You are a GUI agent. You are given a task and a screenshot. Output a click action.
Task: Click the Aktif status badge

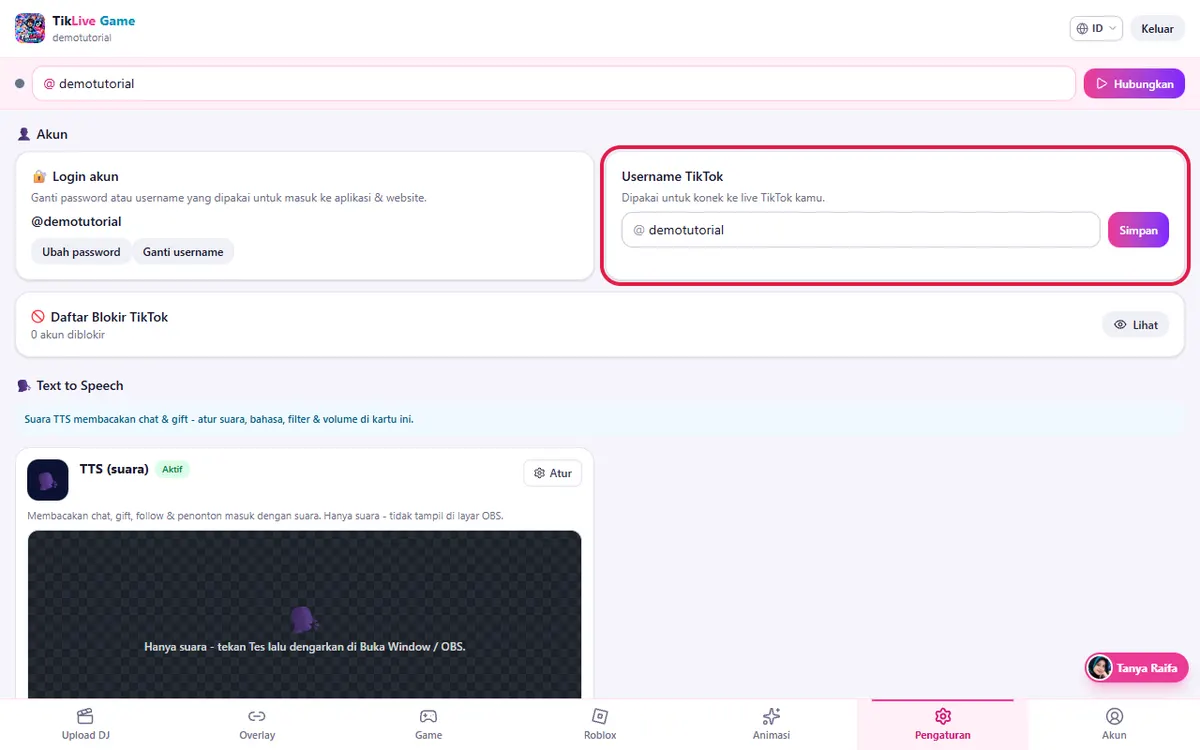pyautogui.click(x=173, y=469)
